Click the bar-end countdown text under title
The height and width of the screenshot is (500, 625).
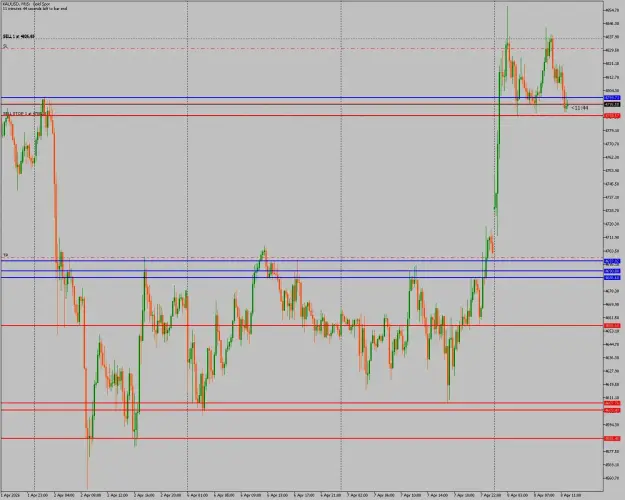click(35, 8)
